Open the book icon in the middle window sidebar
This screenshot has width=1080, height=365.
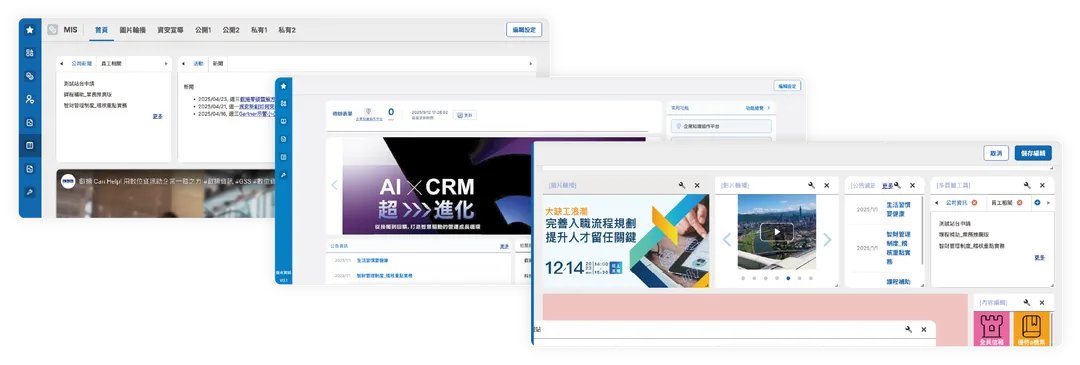tap(283, 121)
